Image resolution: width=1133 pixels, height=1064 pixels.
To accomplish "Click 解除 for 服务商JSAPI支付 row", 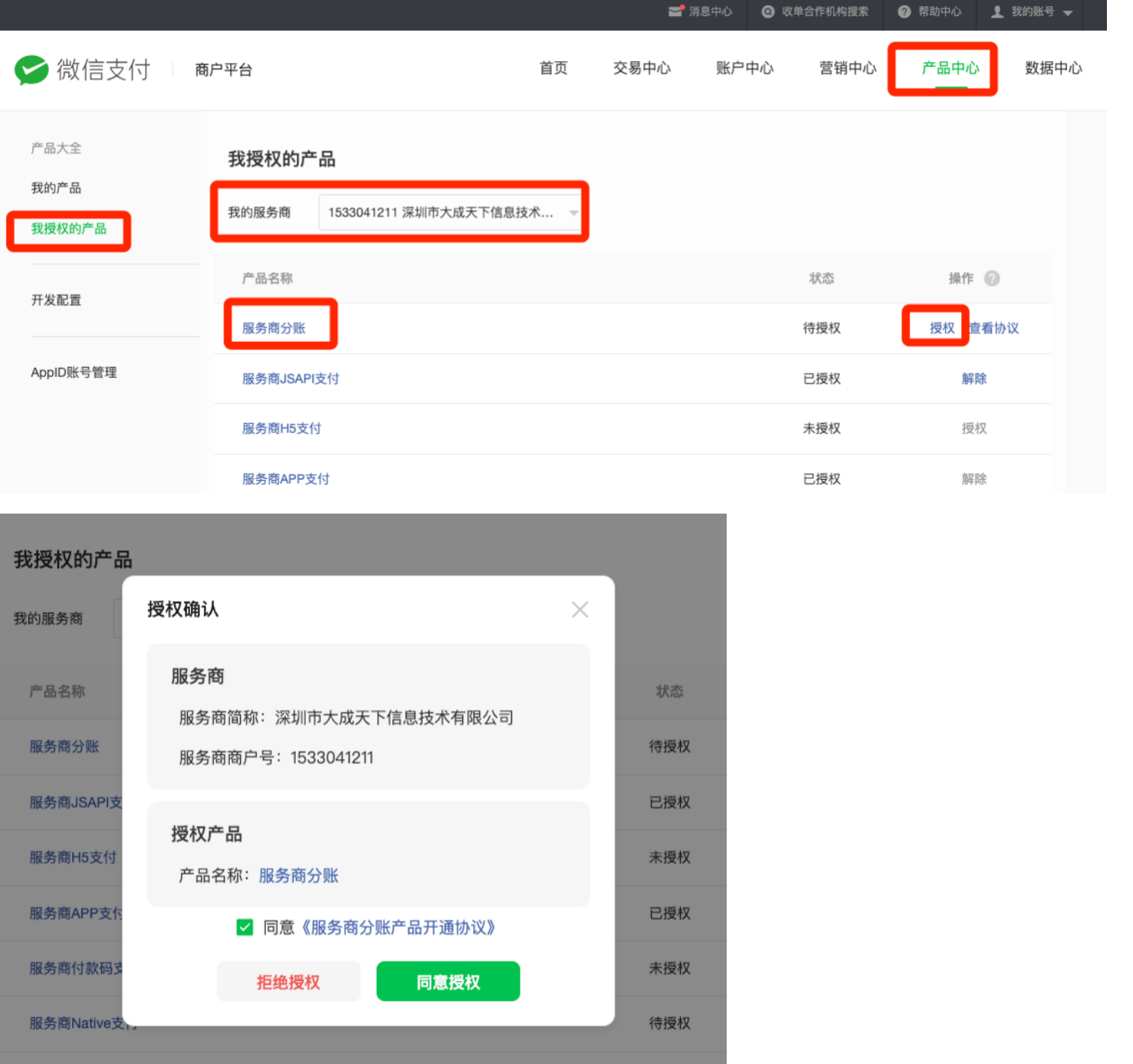I will tap(974, 379).
